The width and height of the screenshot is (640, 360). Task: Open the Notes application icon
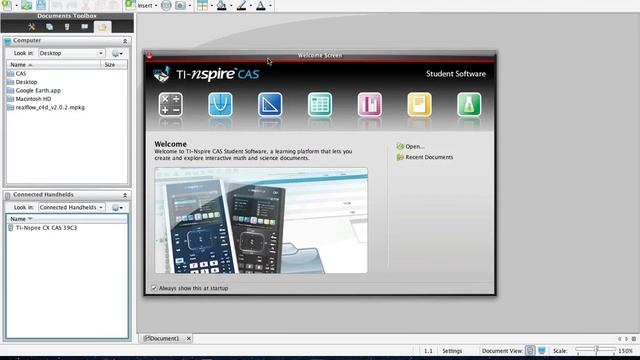tap(420, 104)
